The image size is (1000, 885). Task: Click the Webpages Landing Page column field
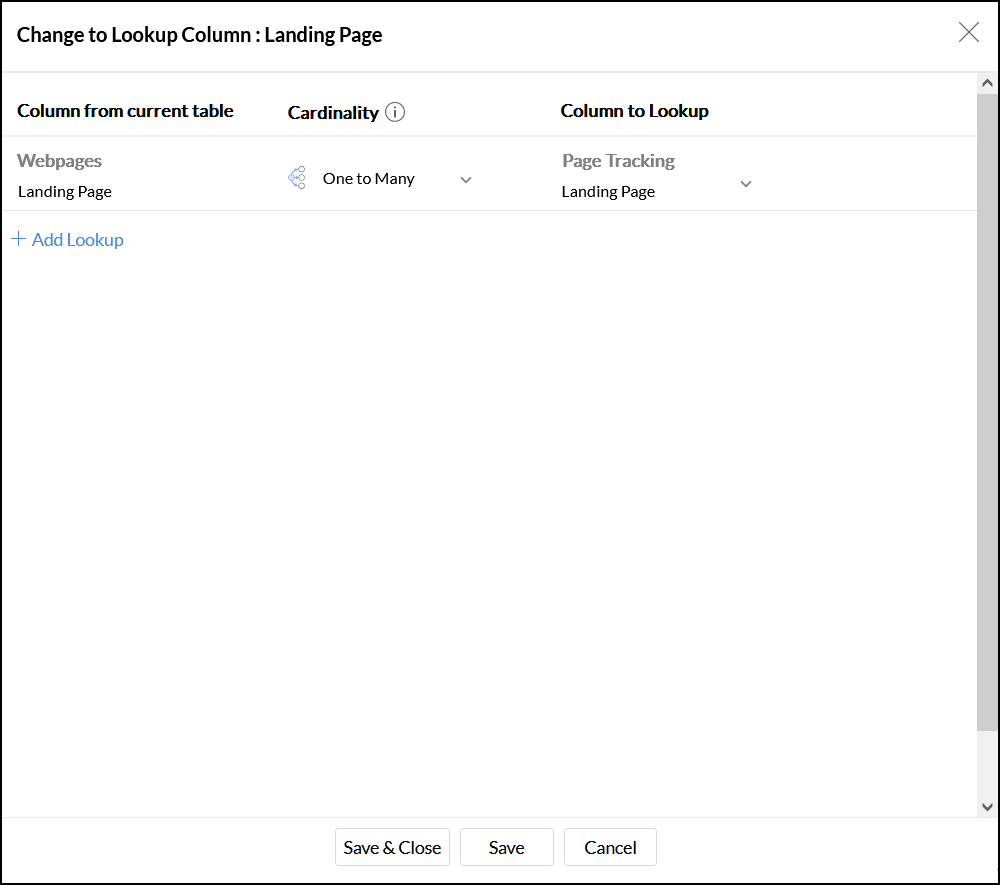coord(65,191)
